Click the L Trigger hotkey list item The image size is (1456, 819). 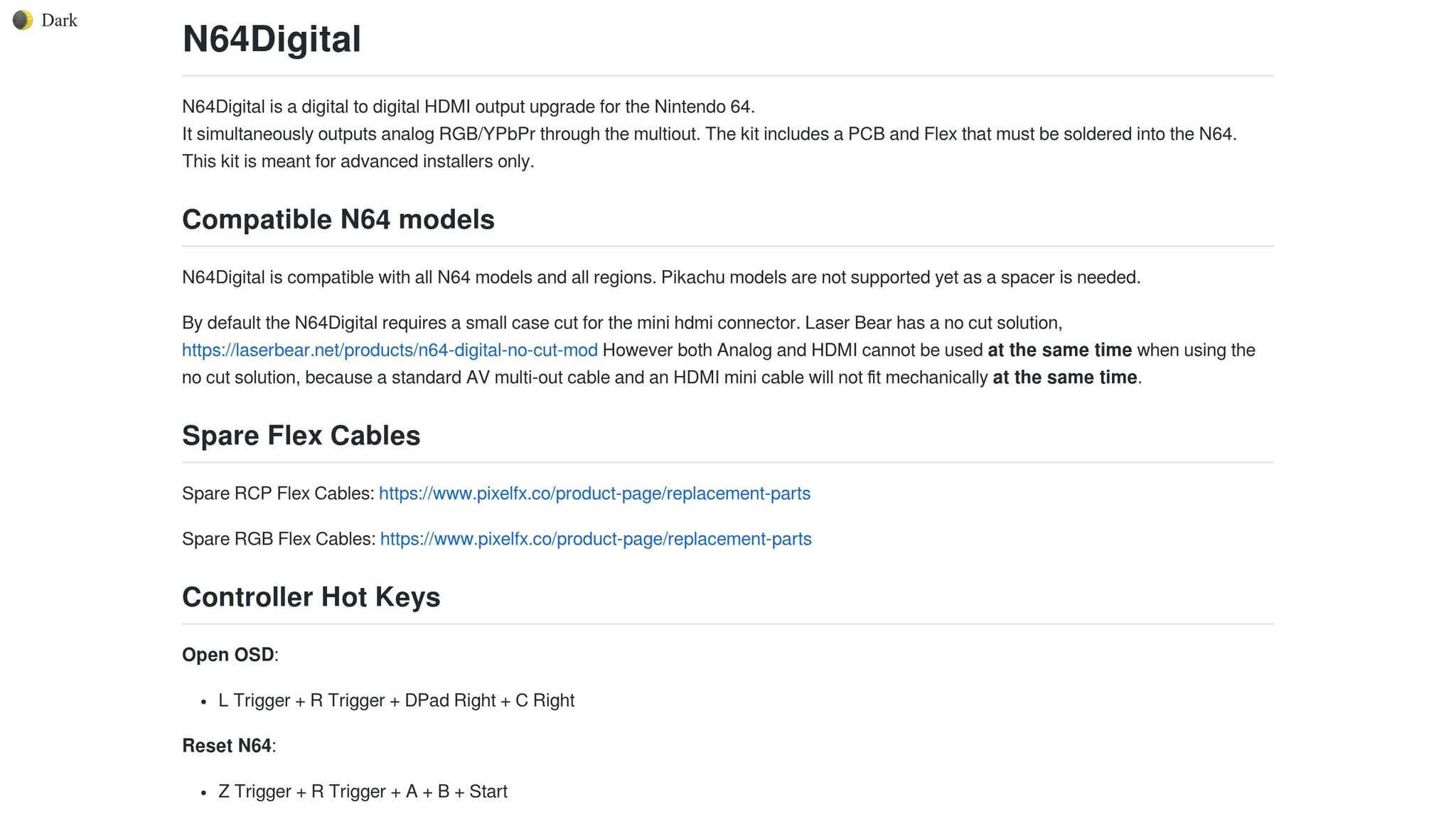point(396,700)
